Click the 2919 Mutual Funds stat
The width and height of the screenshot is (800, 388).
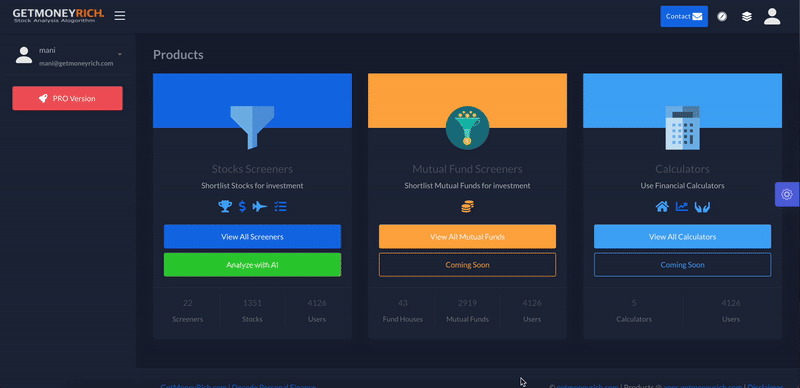(467, 311)
